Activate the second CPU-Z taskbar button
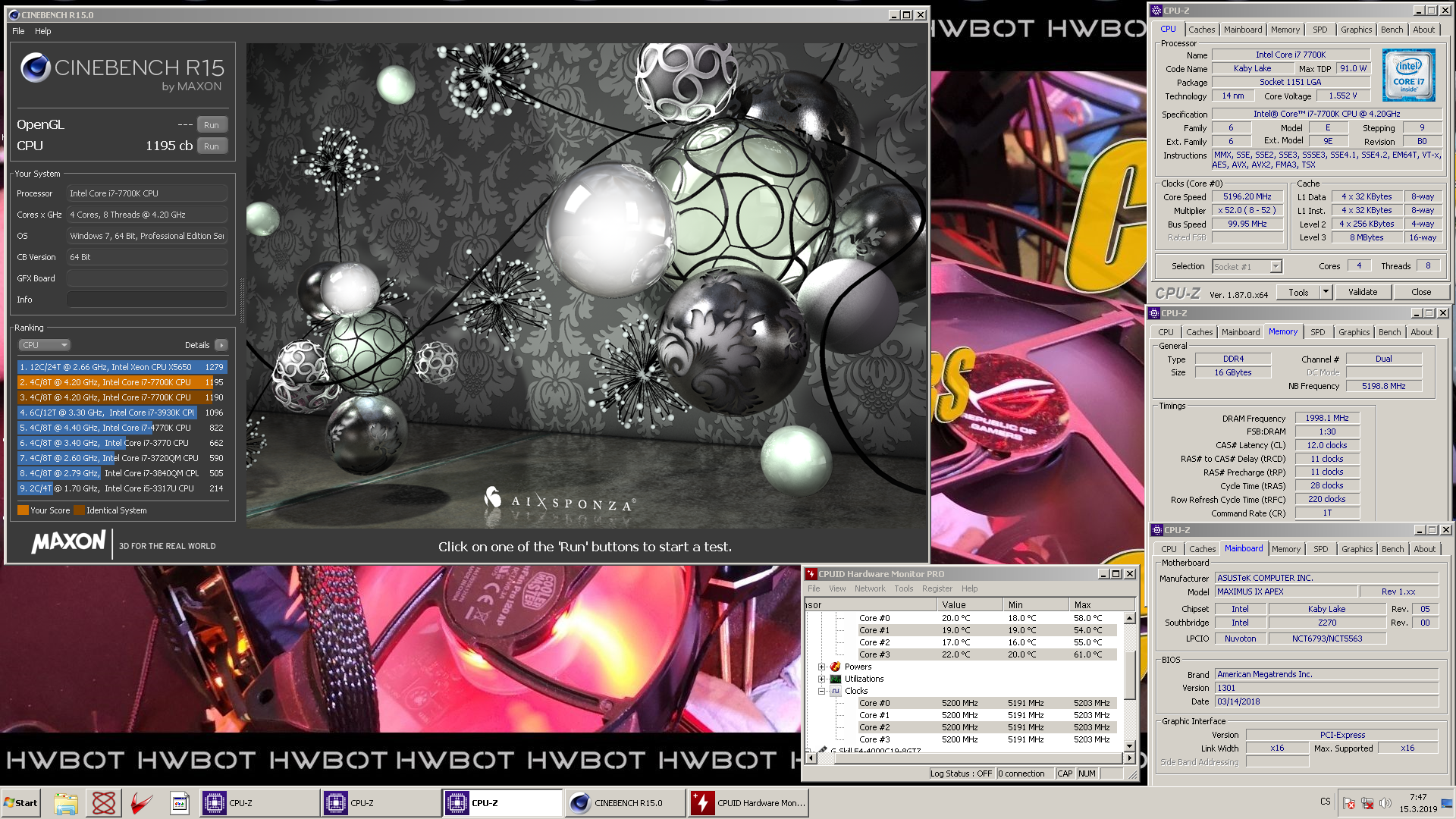This screenshot has height=819, width=1456. coord(381,803)
